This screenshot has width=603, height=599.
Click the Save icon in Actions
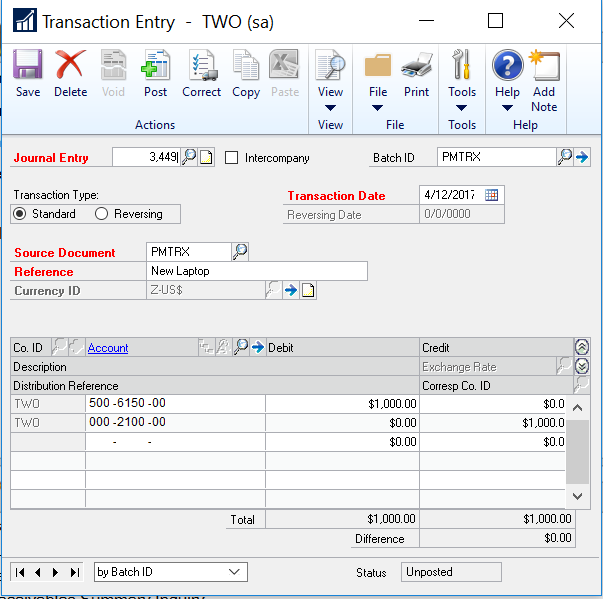[x=28, y=74]
